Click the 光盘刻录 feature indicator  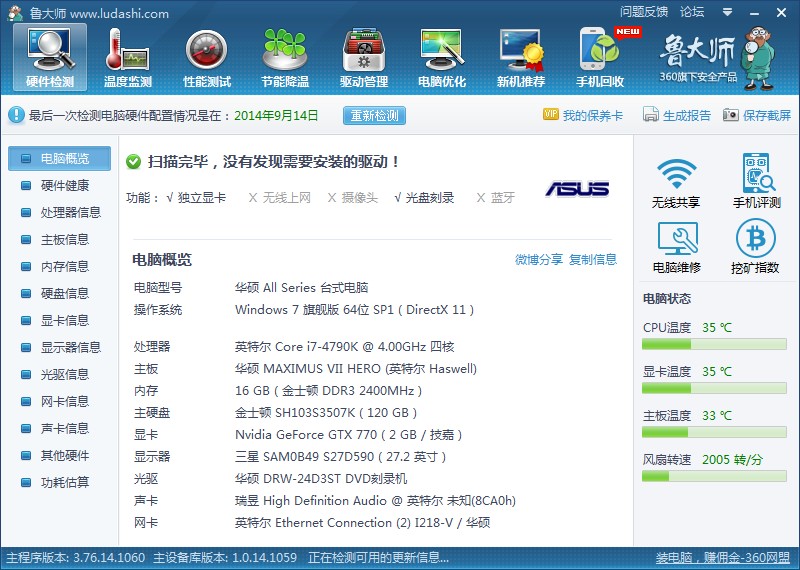[x=424, y=198]
